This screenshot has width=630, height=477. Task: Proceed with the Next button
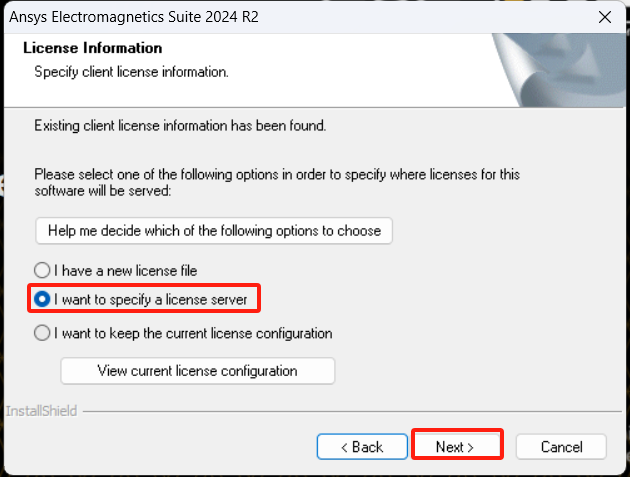click(457, 445)
